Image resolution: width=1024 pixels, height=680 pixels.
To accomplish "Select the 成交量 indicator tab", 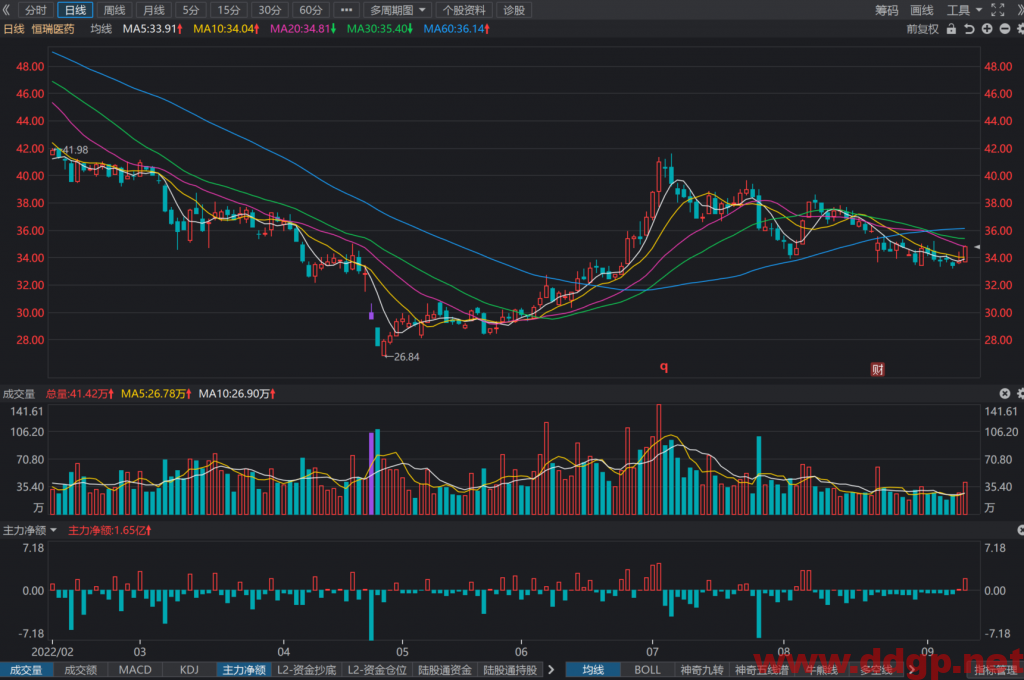I will [x=26, y=670].
